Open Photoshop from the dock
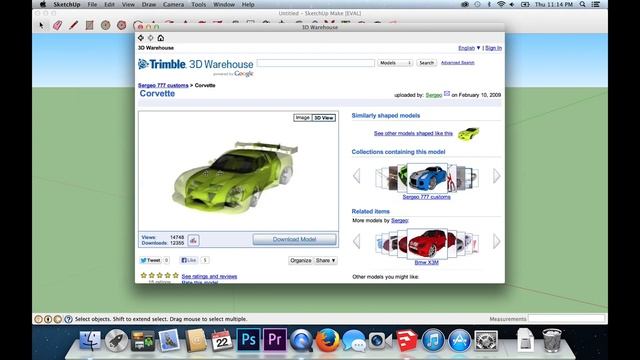 [249, 340]
